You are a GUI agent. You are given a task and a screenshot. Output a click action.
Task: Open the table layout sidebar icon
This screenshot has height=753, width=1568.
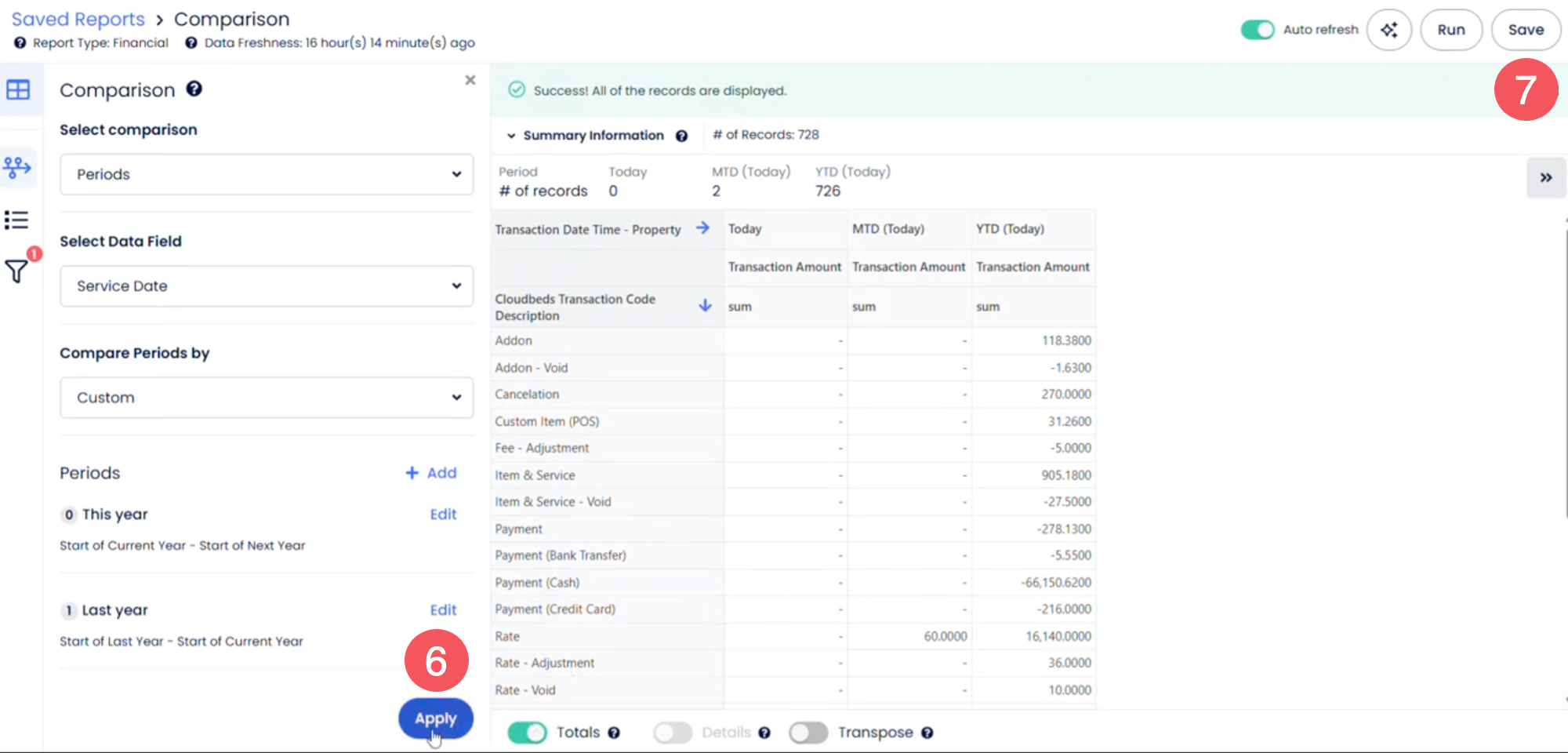coord(18,89)
